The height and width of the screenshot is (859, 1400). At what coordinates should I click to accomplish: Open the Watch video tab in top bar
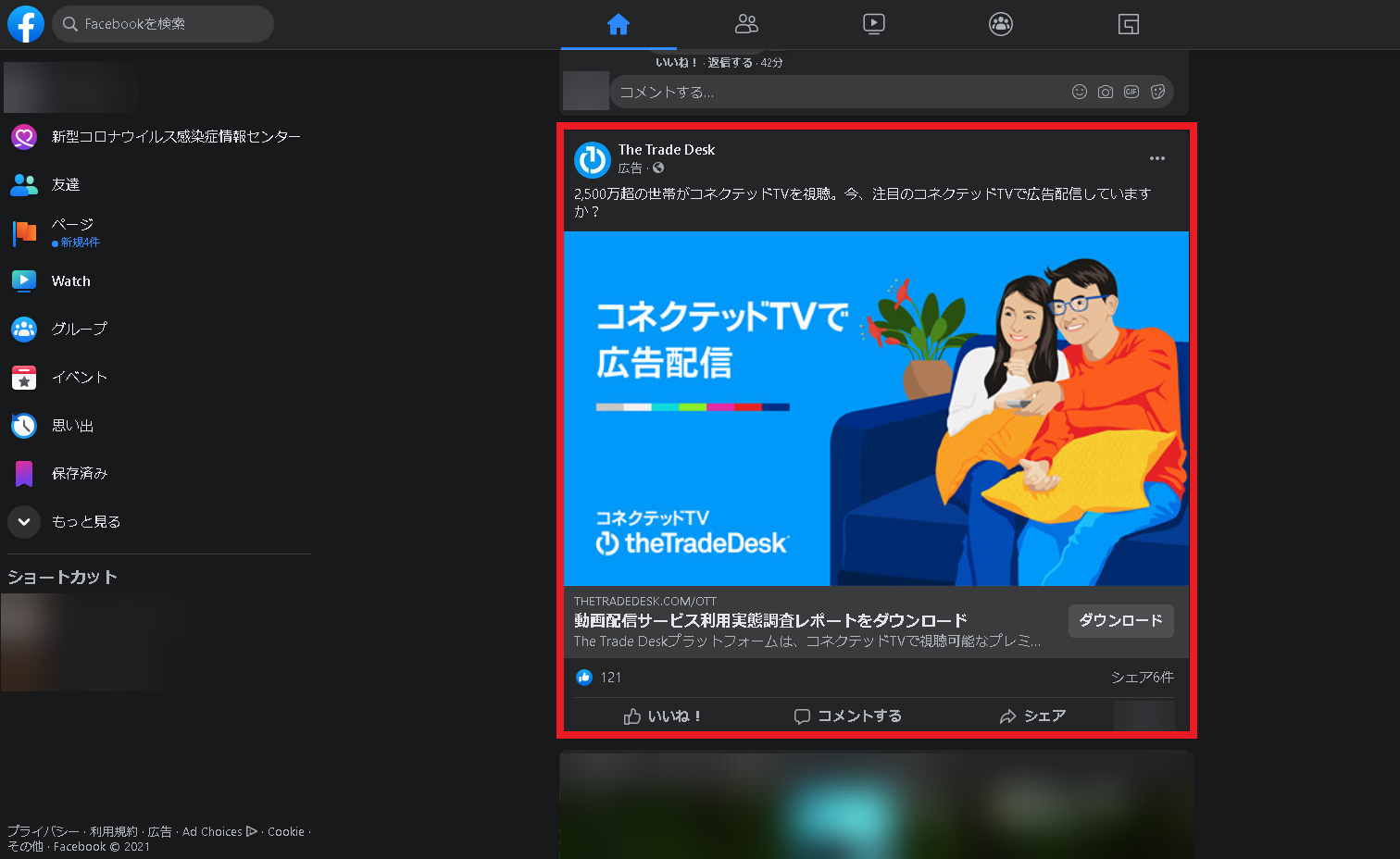874,24
